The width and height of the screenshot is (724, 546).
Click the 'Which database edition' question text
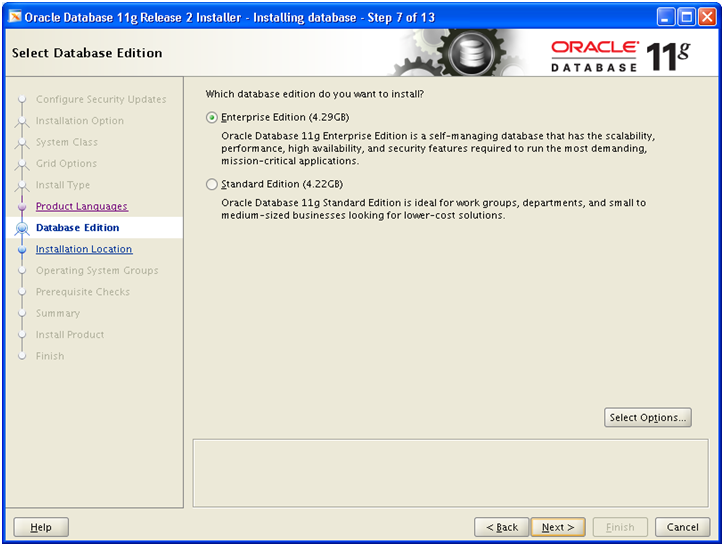click(314, 94)
